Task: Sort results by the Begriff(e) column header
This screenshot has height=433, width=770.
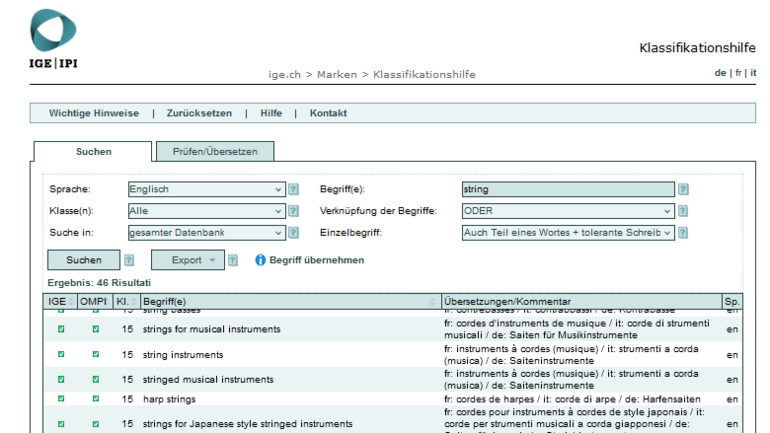Action: [288, 301]
